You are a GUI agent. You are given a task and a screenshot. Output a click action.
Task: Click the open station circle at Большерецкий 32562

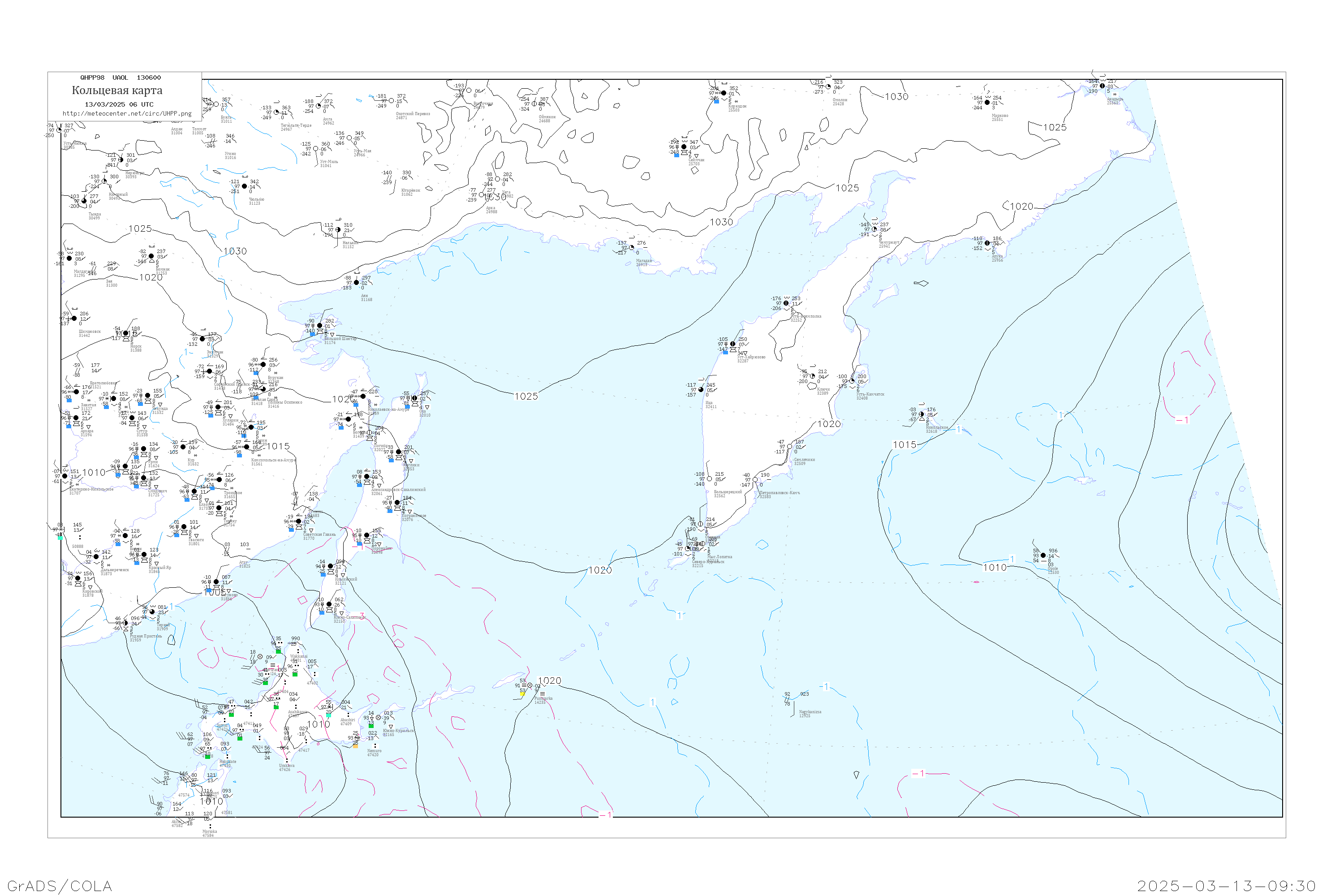pyautogui.click(x=710, y=479)
